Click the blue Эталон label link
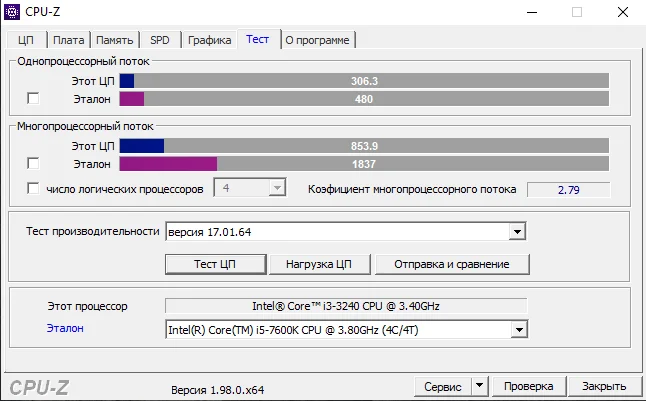Viewport: 646px width, 401px height. 65,328
